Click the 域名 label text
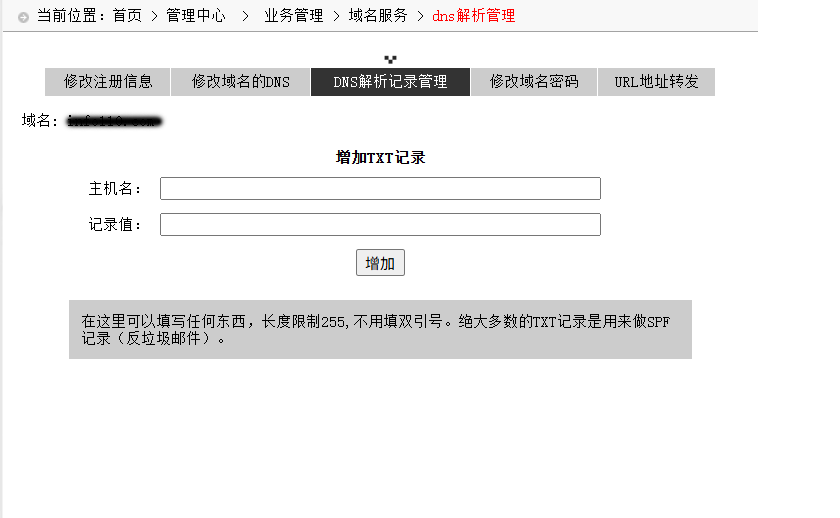The width and height of the screenshot is (840, 518). click(x=40, y=121)
